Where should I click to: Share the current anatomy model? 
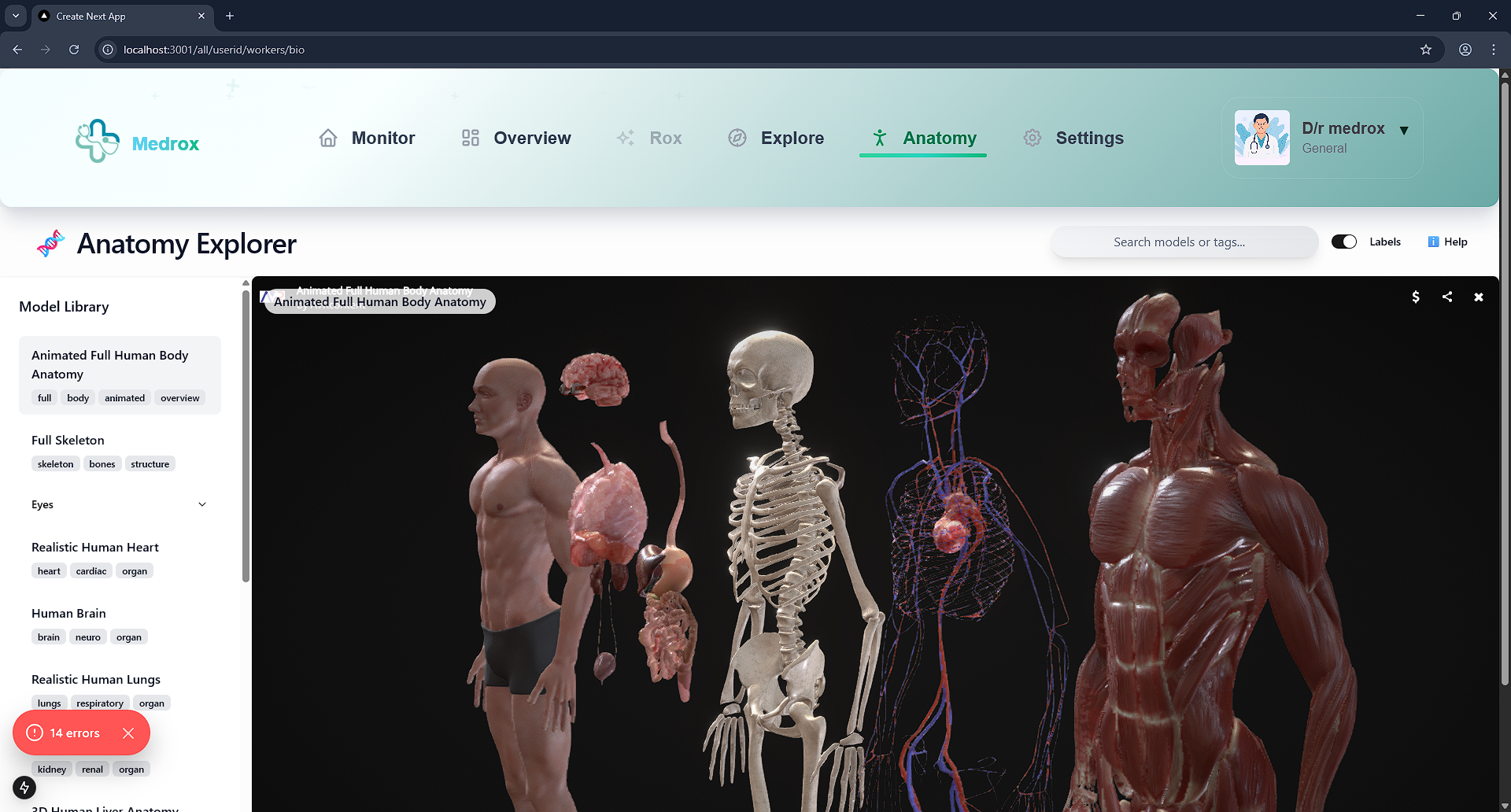point(1447,297)
